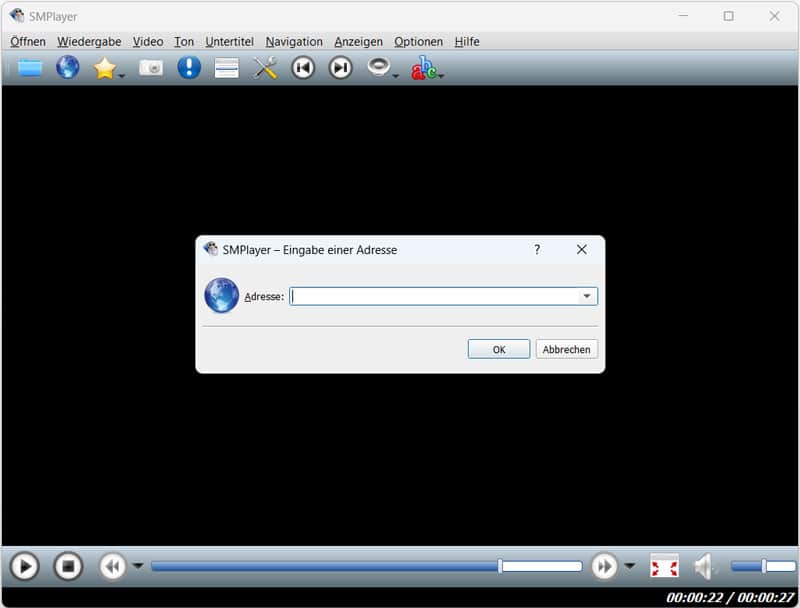Viewport: 800px width, 608px height.
Task: Expand the Adresse history dropdown arrow
Action: (x=587, y=296)
